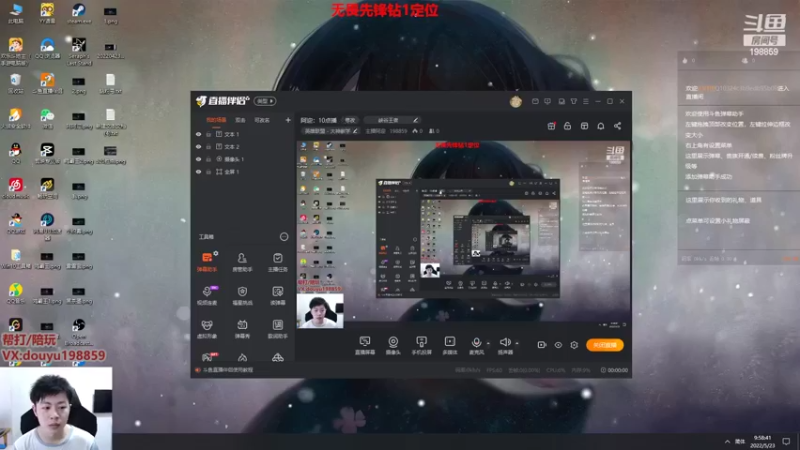Mute the 扬声器 speaker
Screen dimensions: 800x450
click(505, 345)
